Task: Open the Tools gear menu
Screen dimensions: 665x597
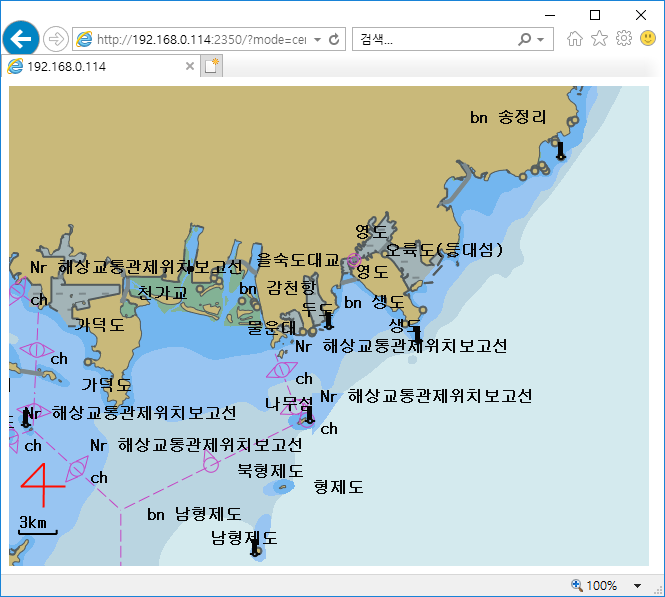Action: tap(623, 39)
